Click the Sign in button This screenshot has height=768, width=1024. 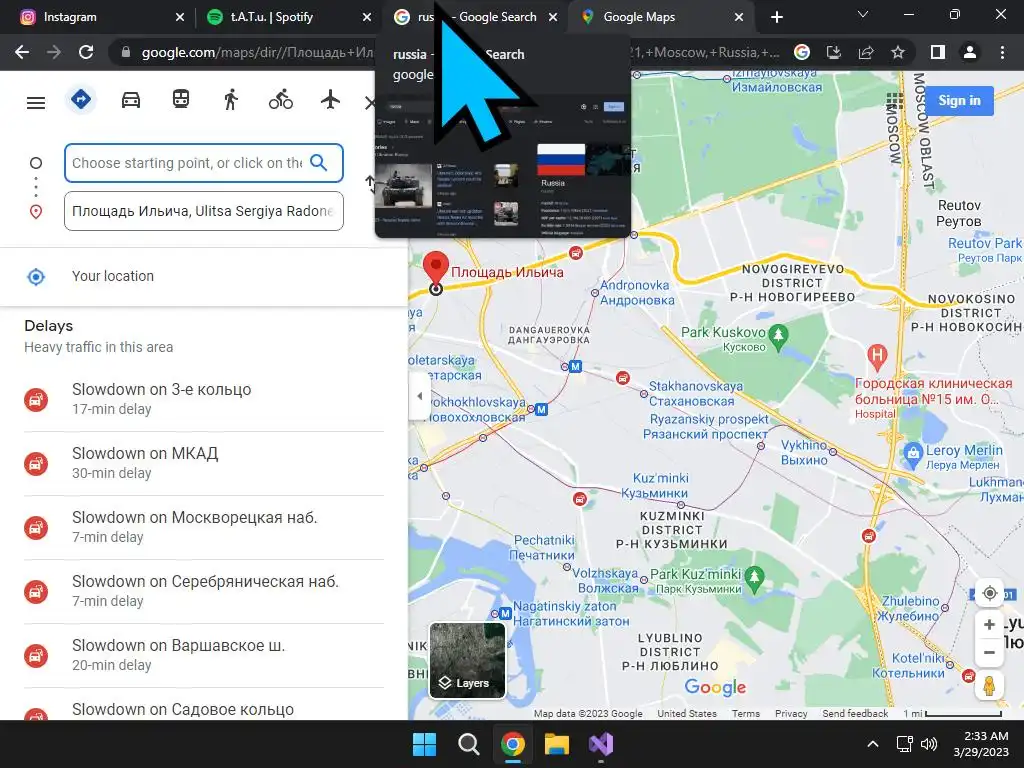pyautogui.click(x=959, y=101)
